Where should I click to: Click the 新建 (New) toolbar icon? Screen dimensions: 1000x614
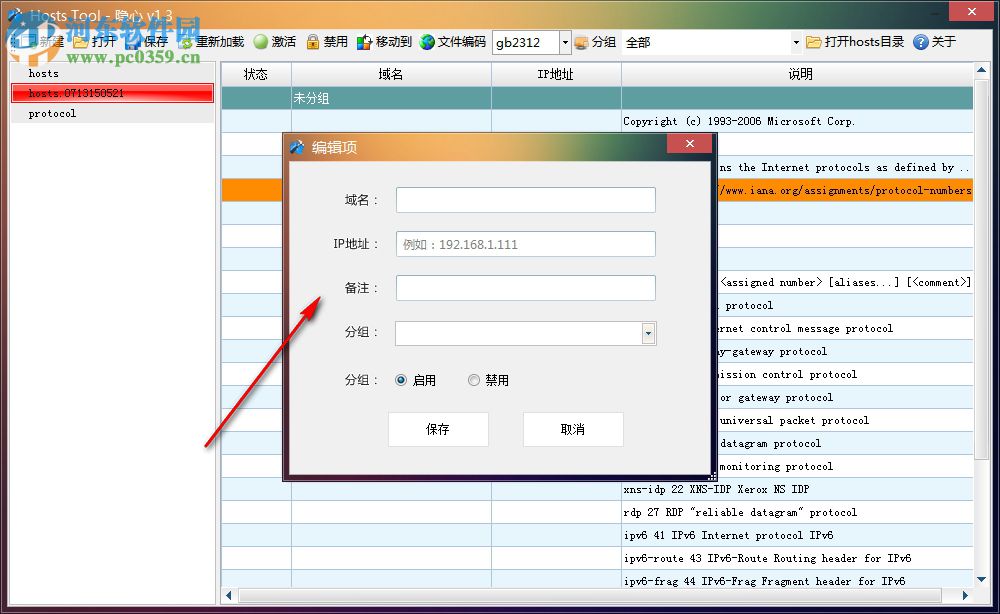[x=44, y=42]
